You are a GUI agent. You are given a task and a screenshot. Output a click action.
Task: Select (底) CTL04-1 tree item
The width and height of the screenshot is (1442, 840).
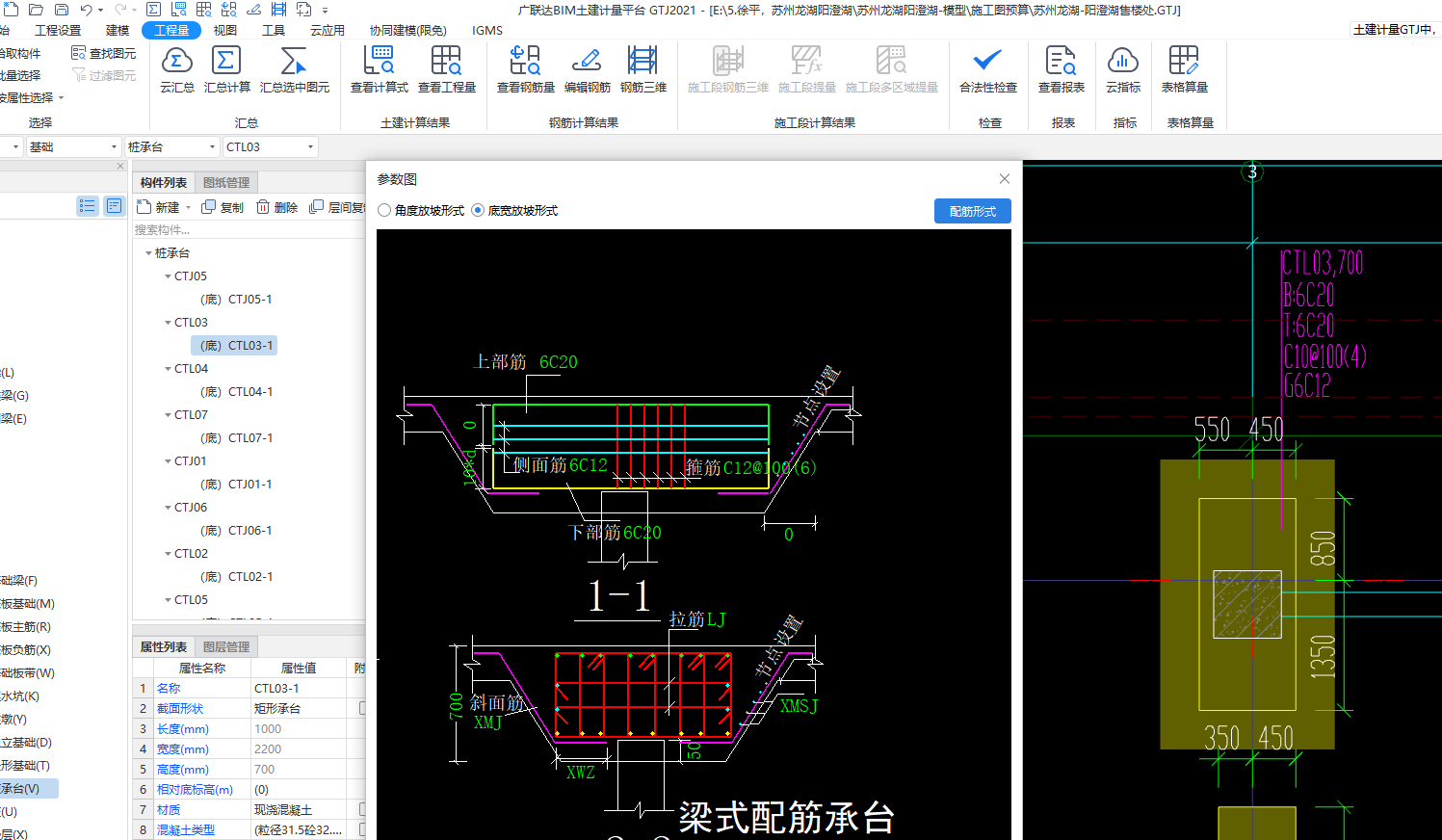click(x=236, y=392)
